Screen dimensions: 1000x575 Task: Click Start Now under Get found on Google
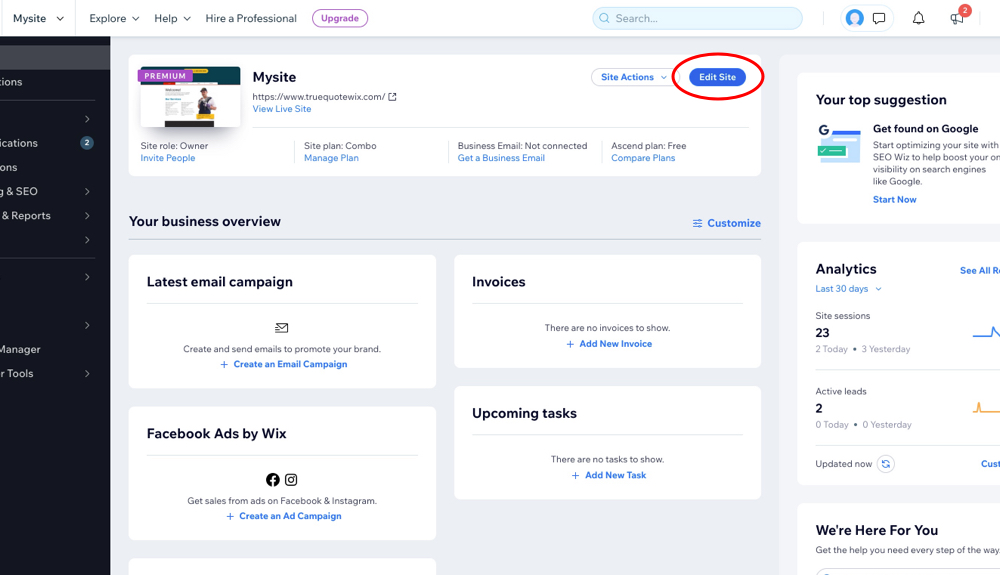[895, 200]
